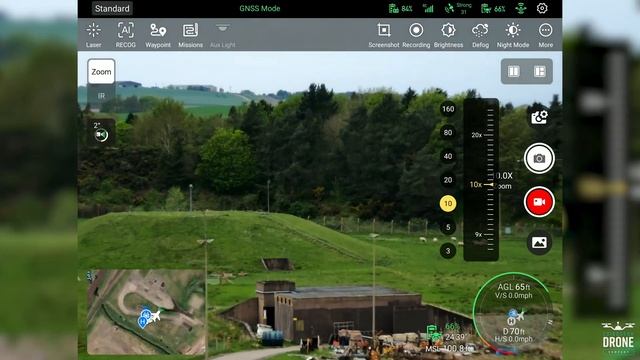The height and width of the screenshot is (360, 640).
Task: Toggle the Aux Light
Action: (222, 35)
